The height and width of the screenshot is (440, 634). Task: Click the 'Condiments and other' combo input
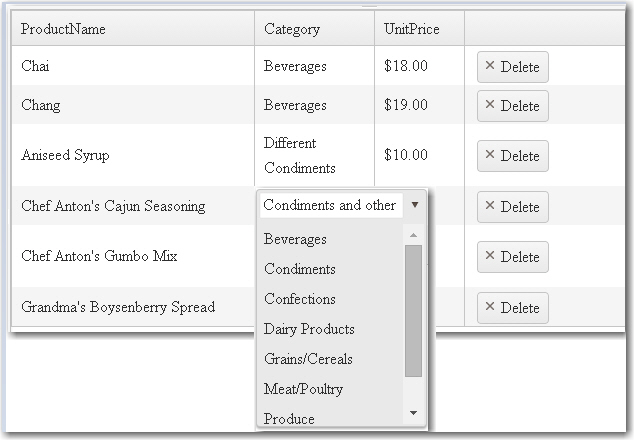[x=330, y=205]
